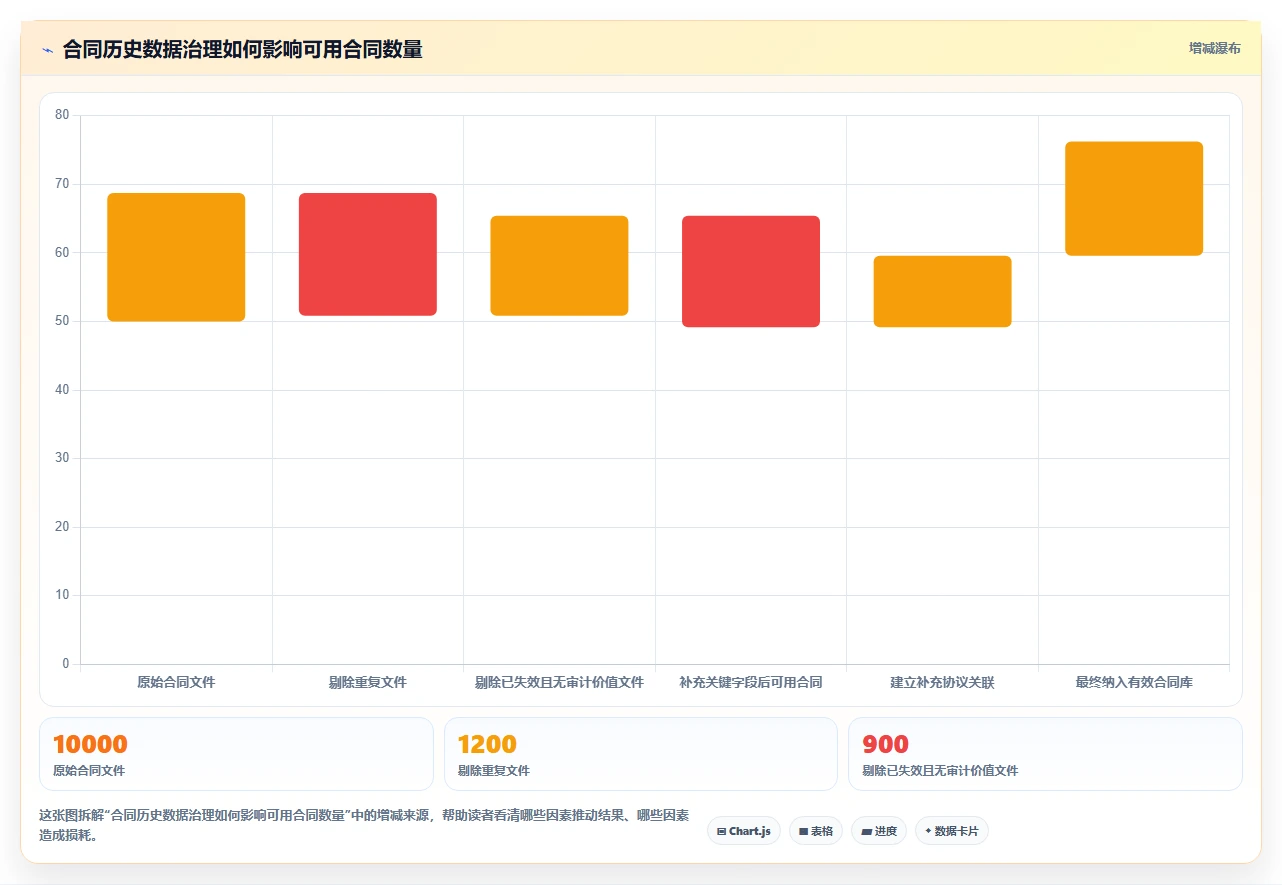Screen dimensions: 1282x885
Task: Click the y-axis value 30
Action: coord(62,458)
